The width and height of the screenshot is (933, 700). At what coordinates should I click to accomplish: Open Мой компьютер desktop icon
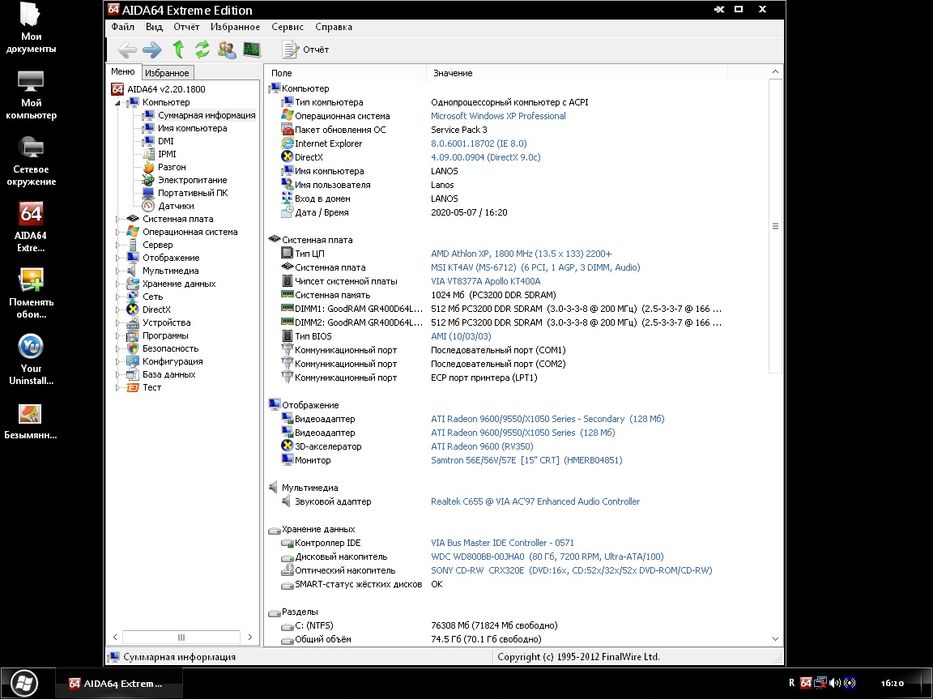[x=31, y=95]
